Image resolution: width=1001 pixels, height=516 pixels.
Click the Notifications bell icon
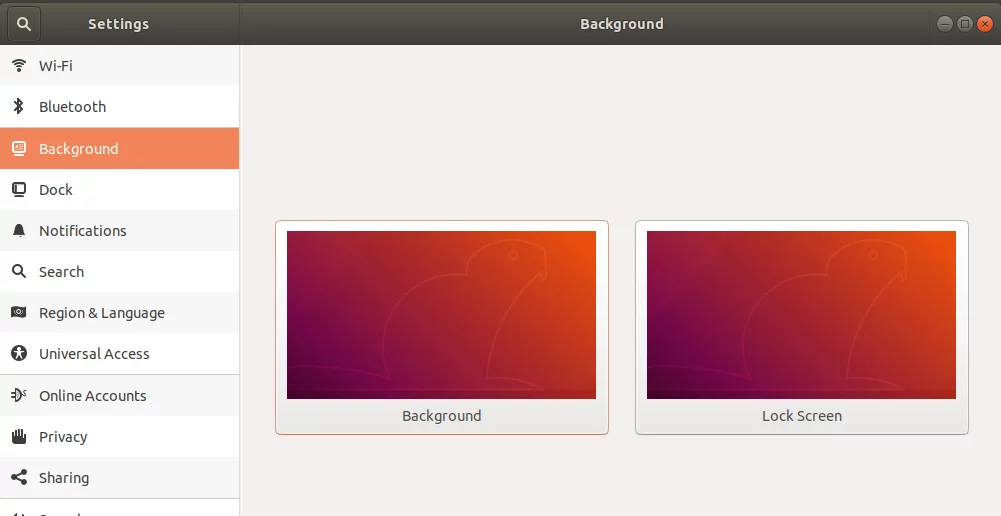[x=19, y=231]
